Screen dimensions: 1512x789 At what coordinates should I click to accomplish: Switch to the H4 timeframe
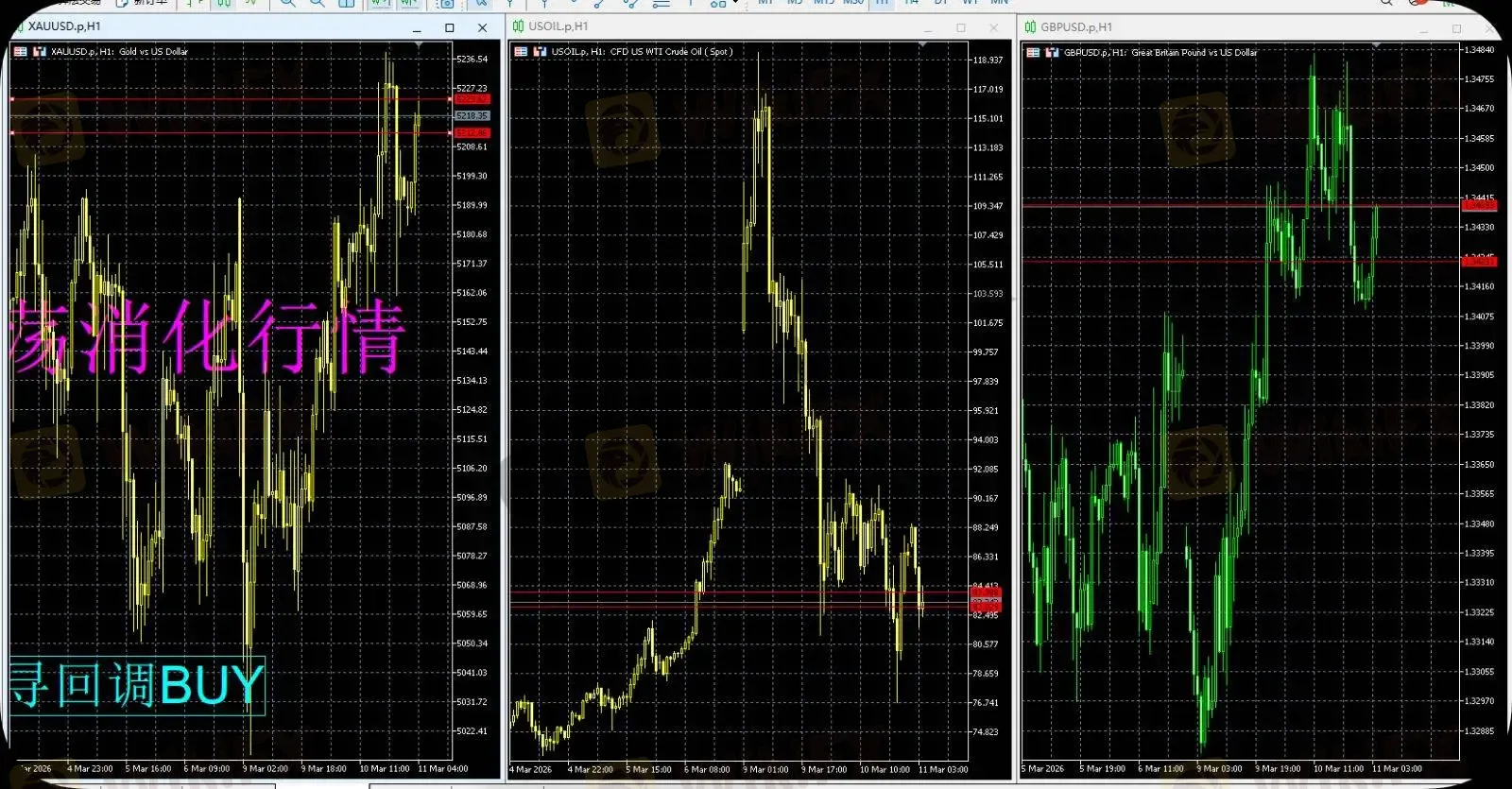[x=911, y=3]
